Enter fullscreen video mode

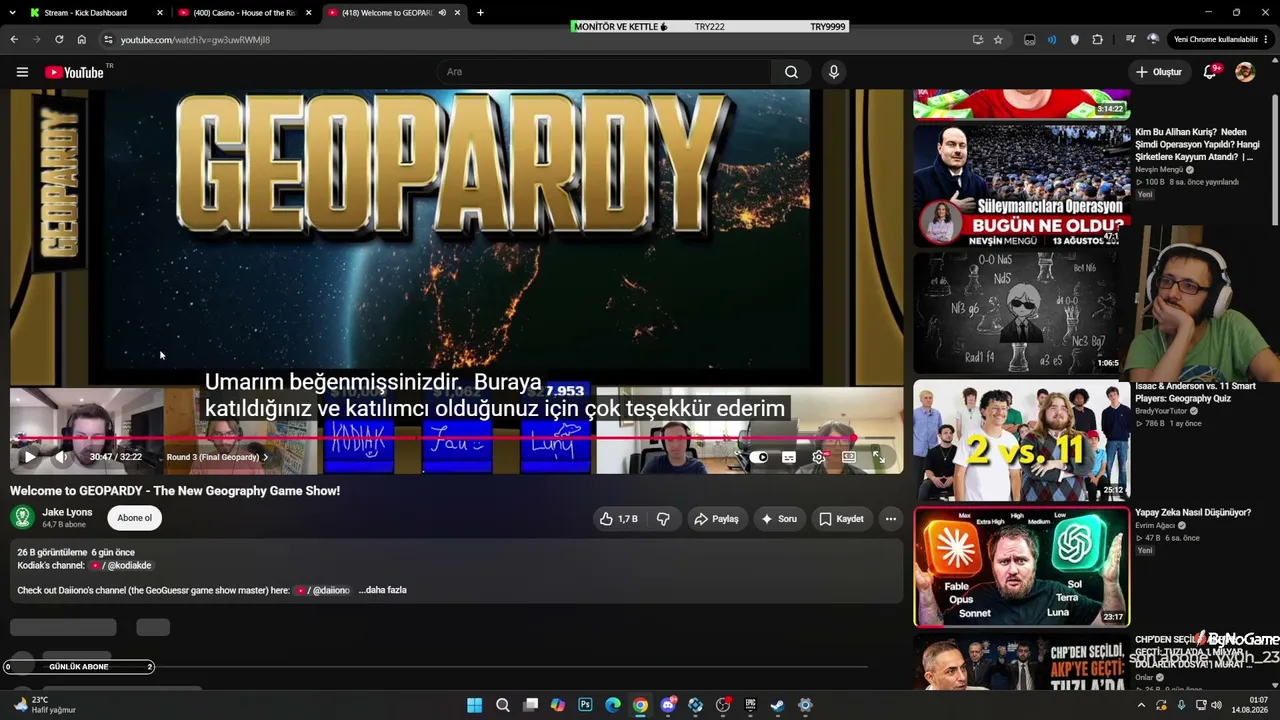coord(878,457)
